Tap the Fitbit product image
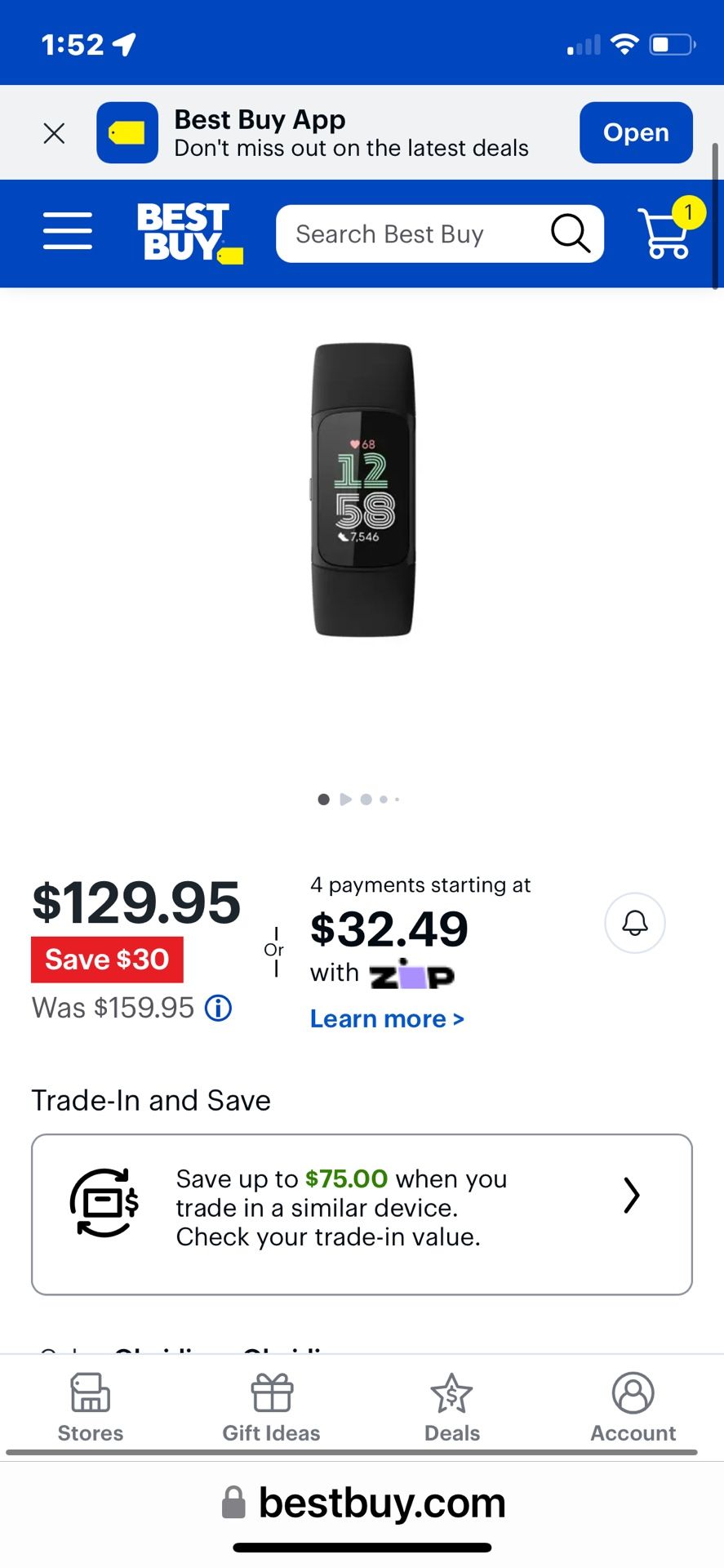 pos(363,490)
